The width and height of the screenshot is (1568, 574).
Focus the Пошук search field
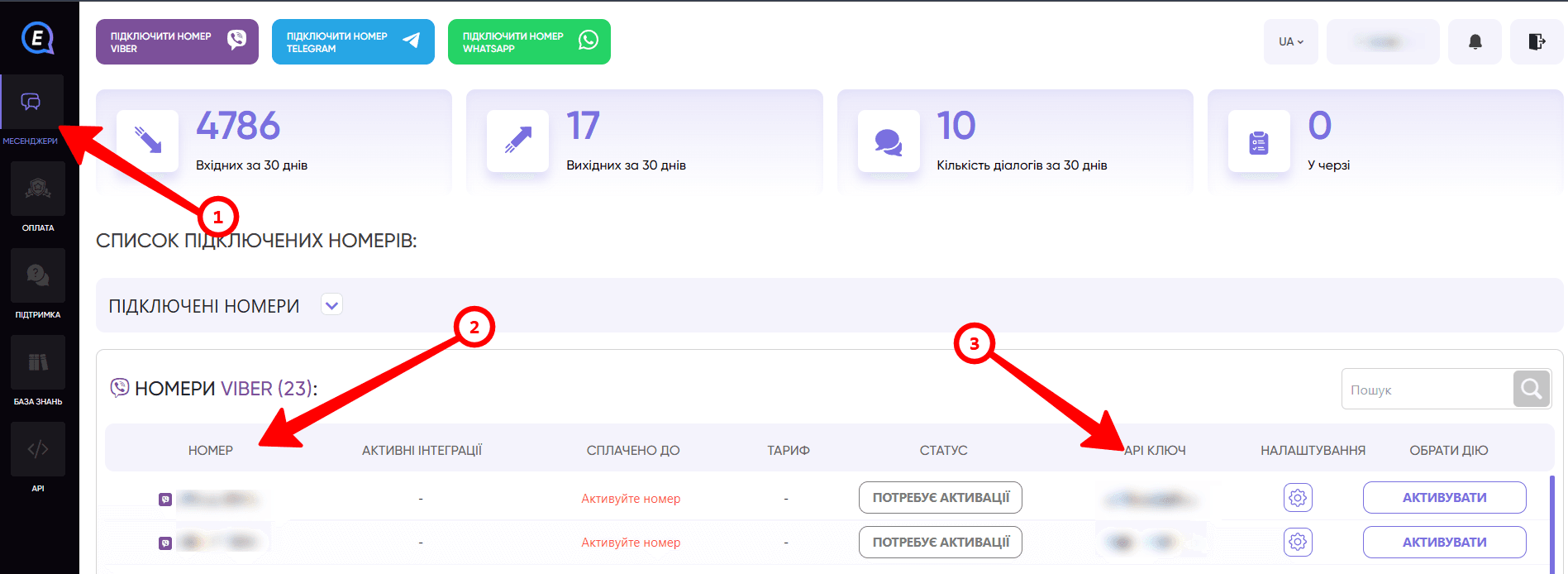(1427, 389)
